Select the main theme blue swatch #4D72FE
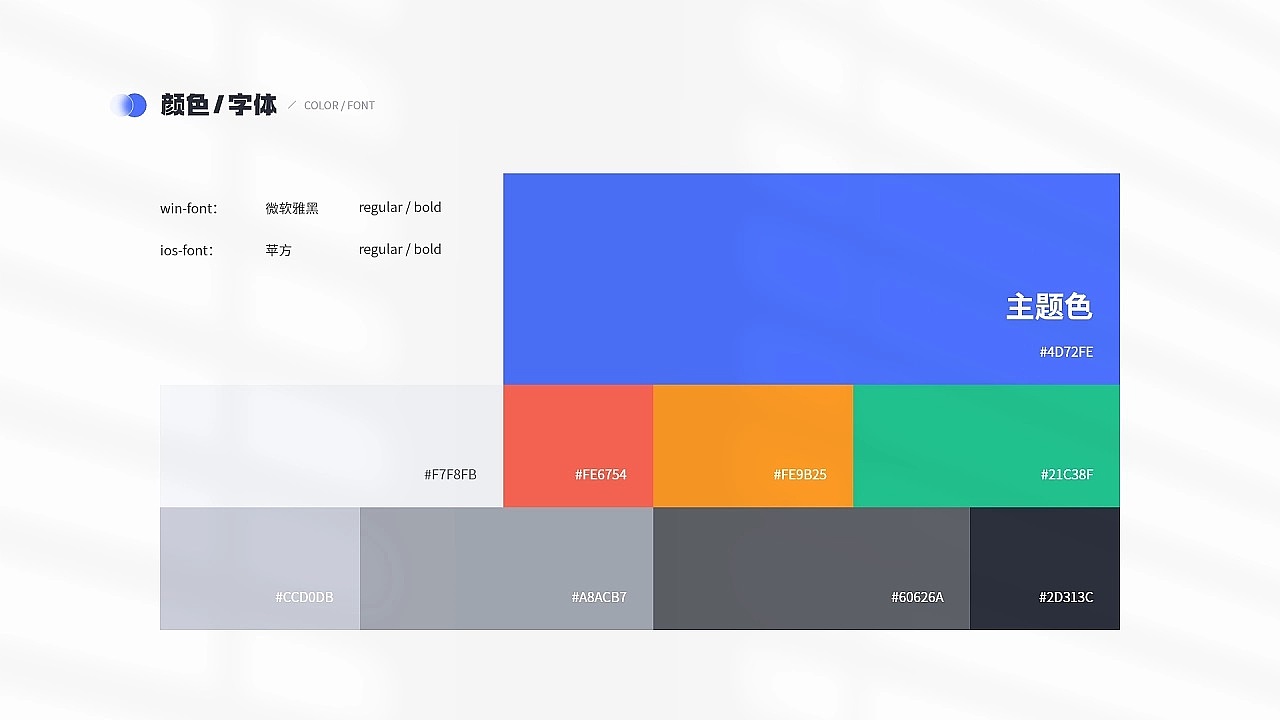This screenshot has width=1280, height=720. (x=811, y=279)
